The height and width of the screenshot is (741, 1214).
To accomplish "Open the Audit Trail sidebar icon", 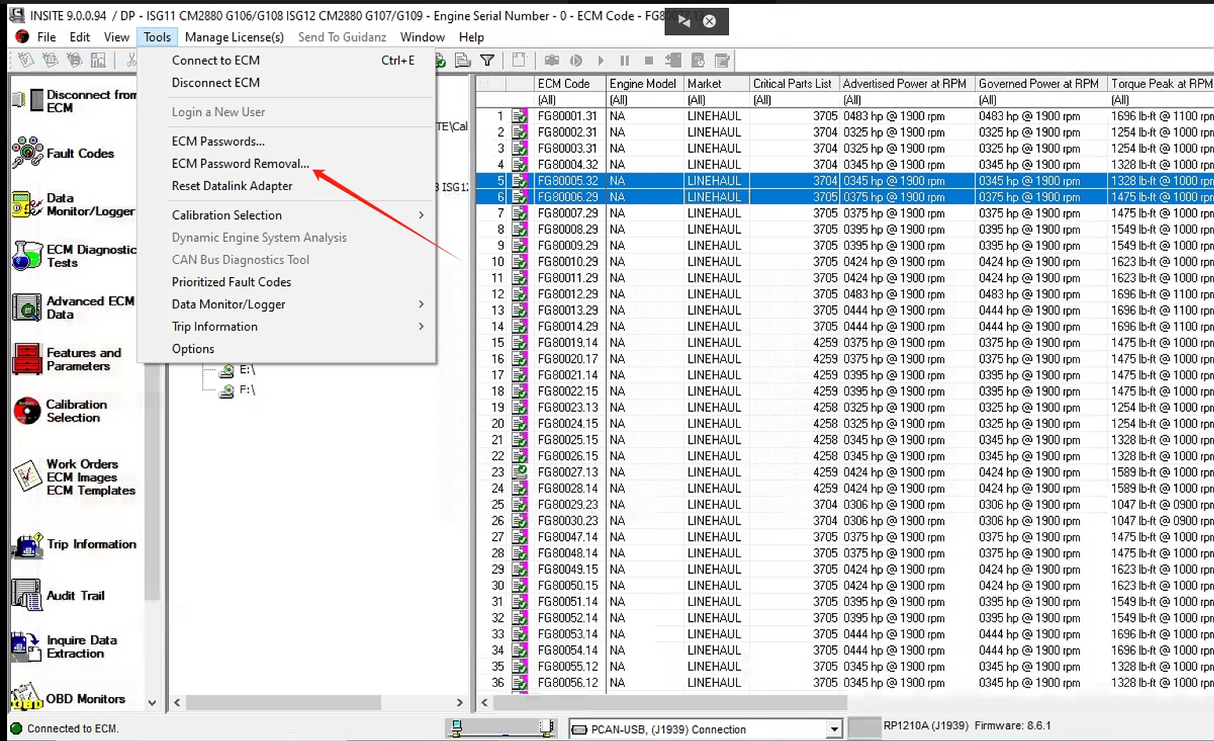I will 27,595.
